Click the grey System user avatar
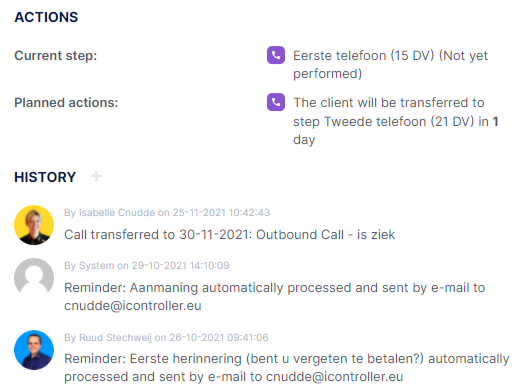 pos(34,278)
